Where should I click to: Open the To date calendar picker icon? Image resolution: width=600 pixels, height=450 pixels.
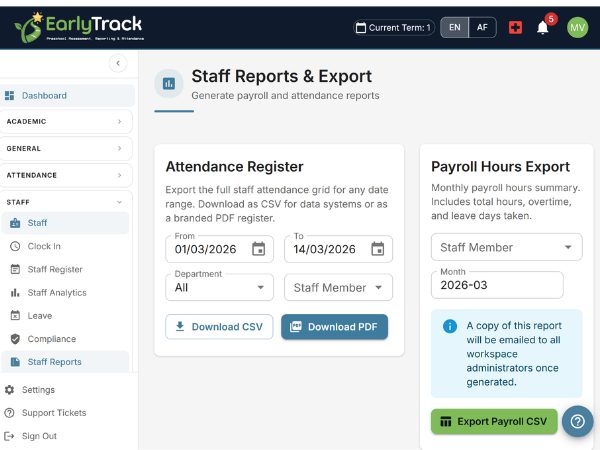coord(378,249)
